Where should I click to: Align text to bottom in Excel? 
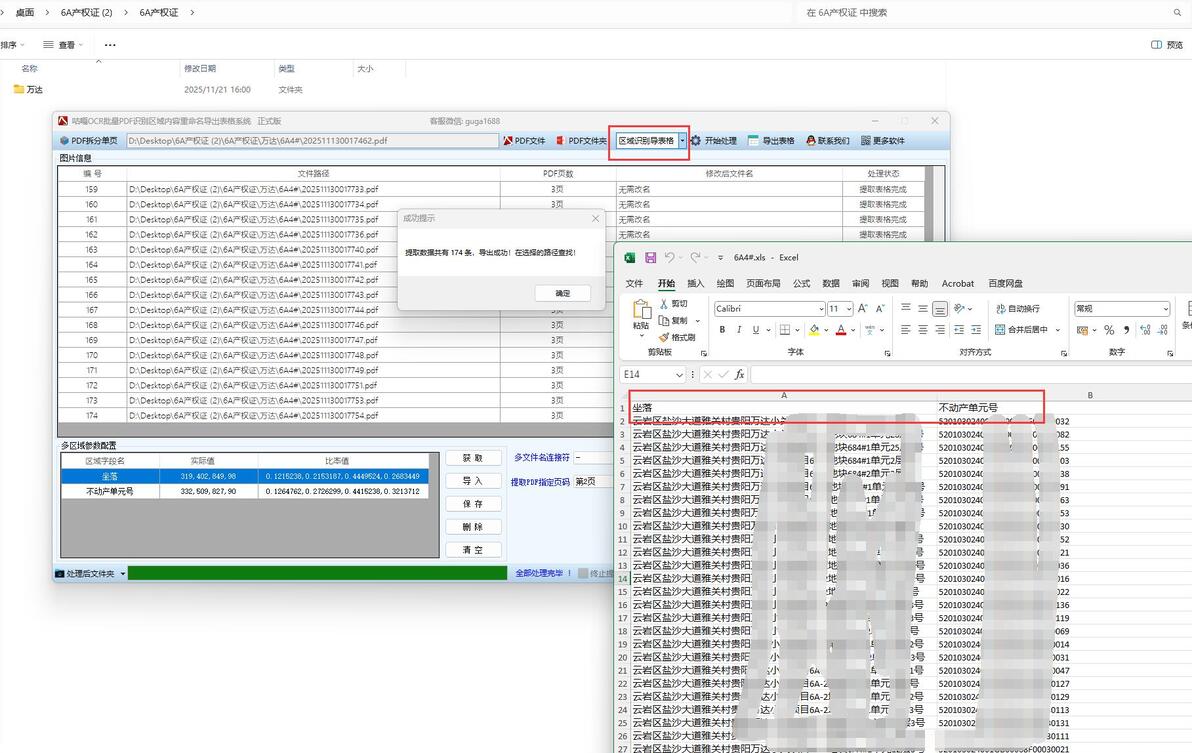pos(940,308)
